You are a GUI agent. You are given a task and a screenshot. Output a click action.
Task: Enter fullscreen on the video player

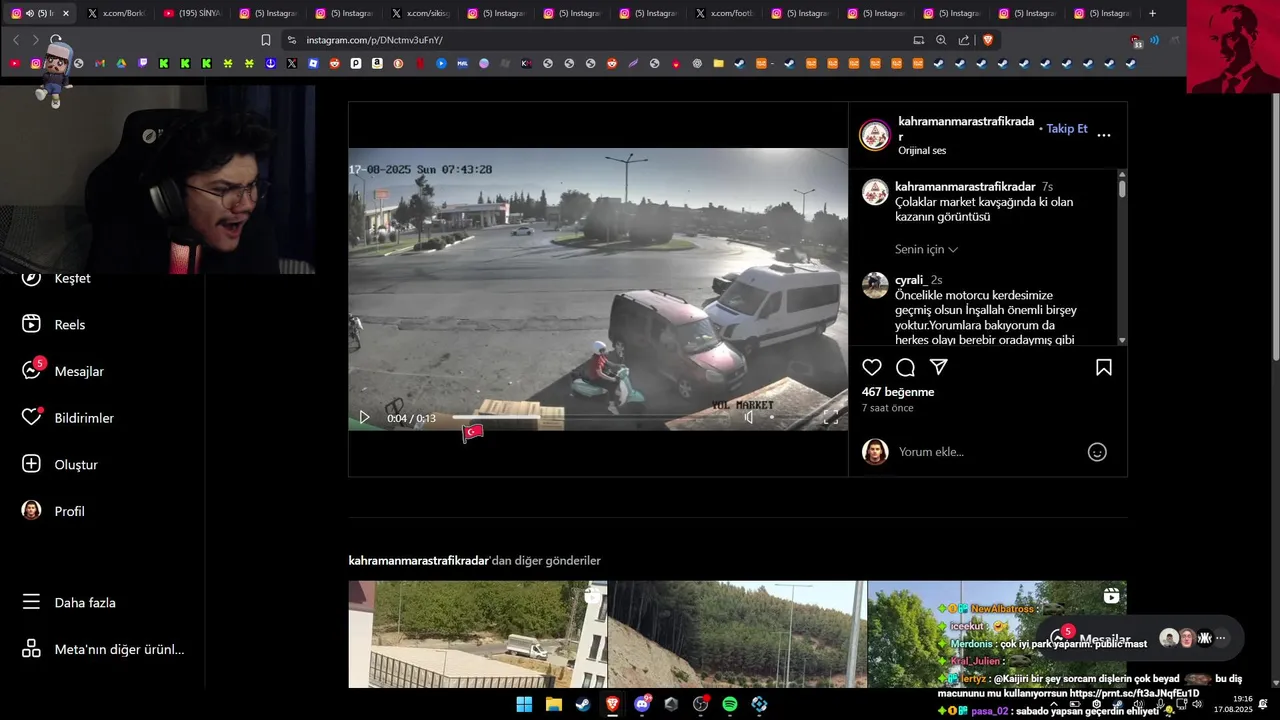tap(830, 417)
